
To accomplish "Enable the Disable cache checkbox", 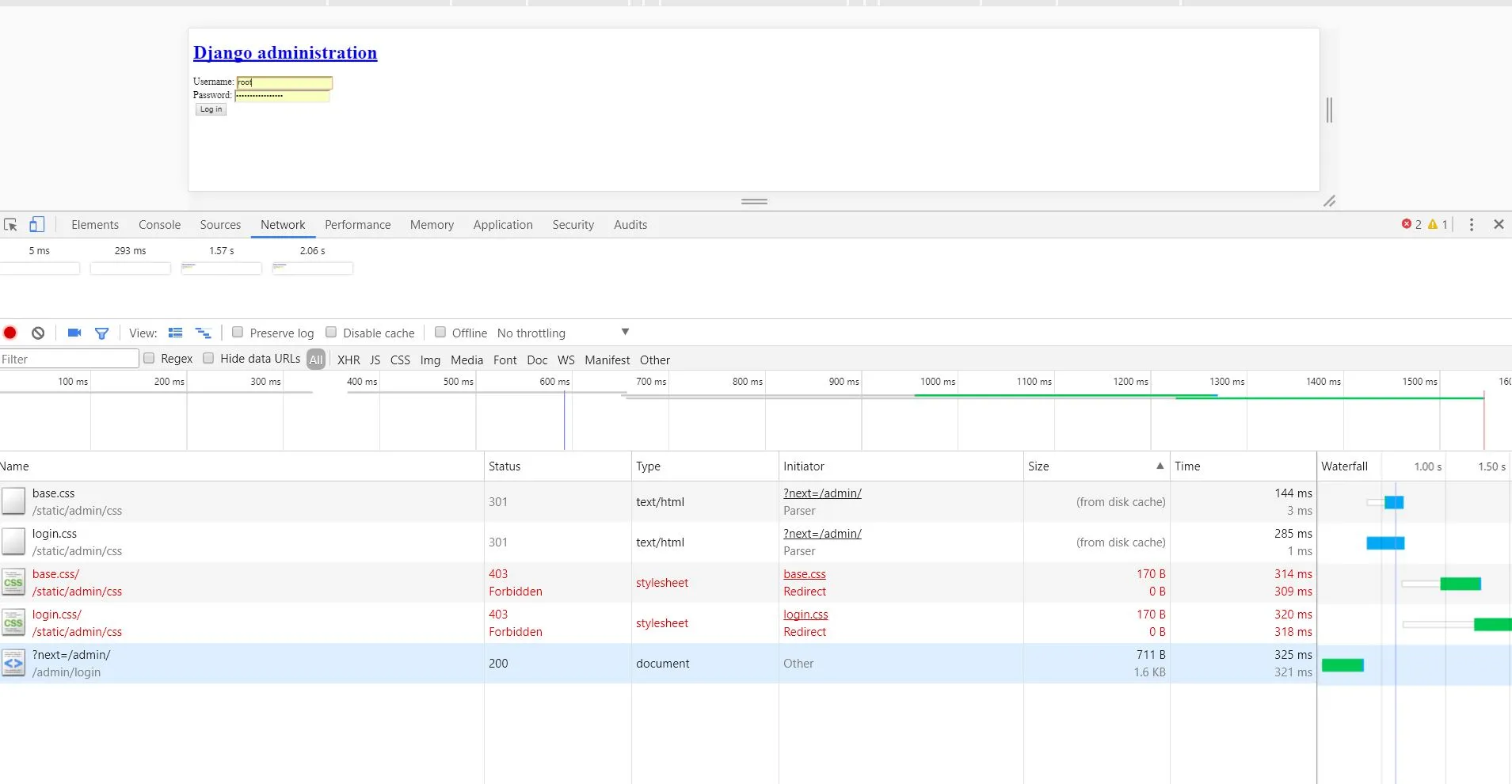I will pyautogui.click(x=331, y=333).
